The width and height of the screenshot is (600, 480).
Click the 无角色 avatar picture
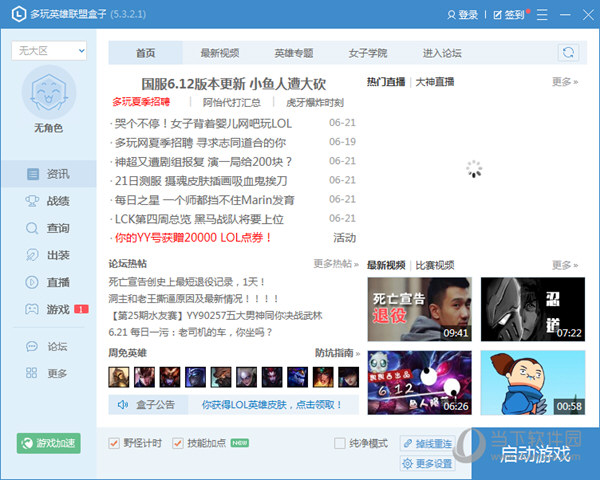point(49,92)
